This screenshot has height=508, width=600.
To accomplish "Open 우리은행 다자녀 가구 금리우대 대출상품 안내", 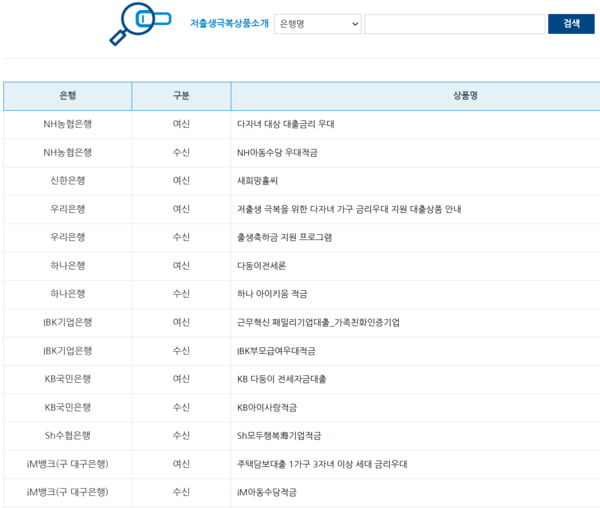I will [349, 209].
